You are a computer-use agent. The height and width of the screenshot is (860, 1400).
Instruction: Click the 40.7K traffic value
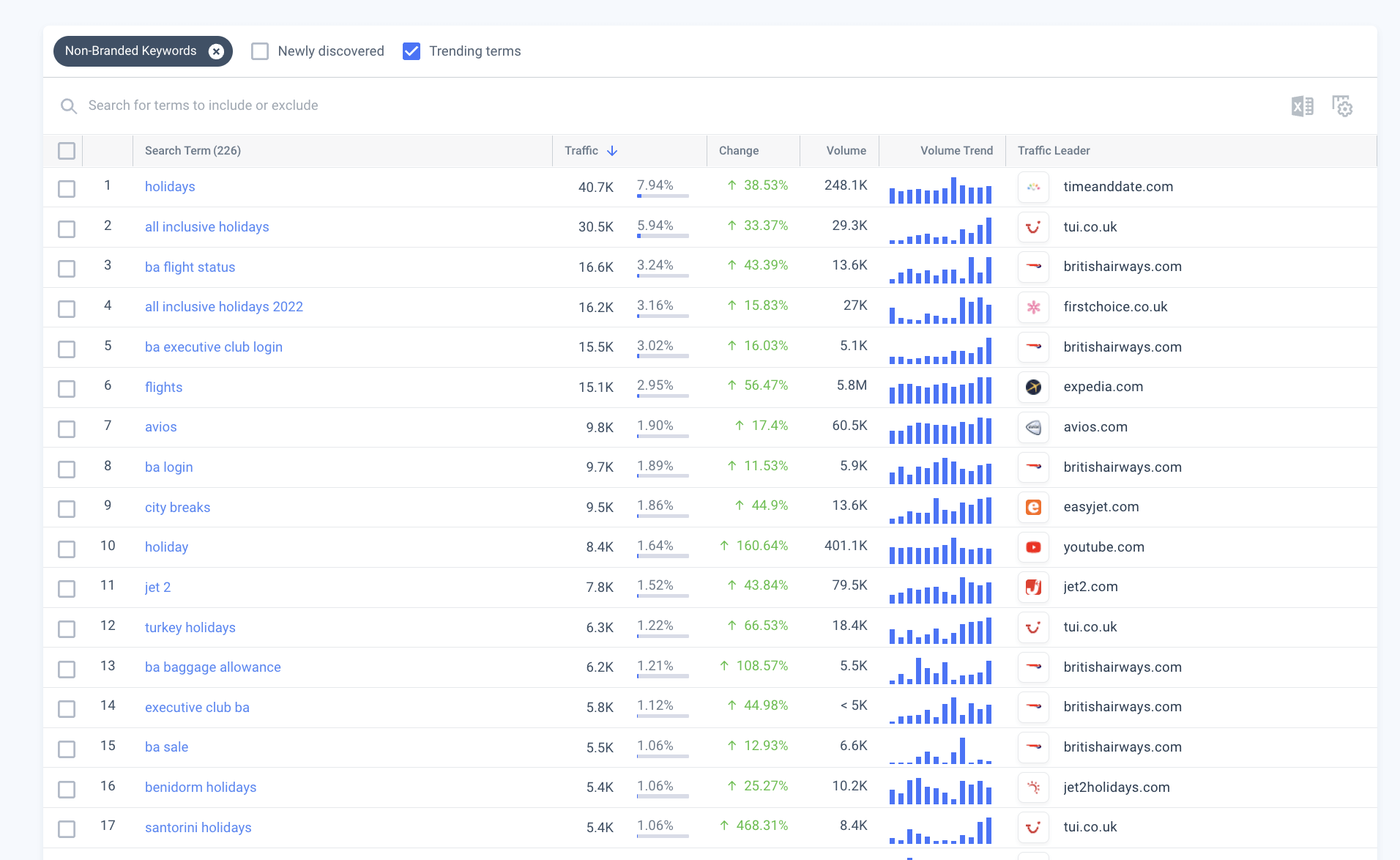click(x=596, y=188)
